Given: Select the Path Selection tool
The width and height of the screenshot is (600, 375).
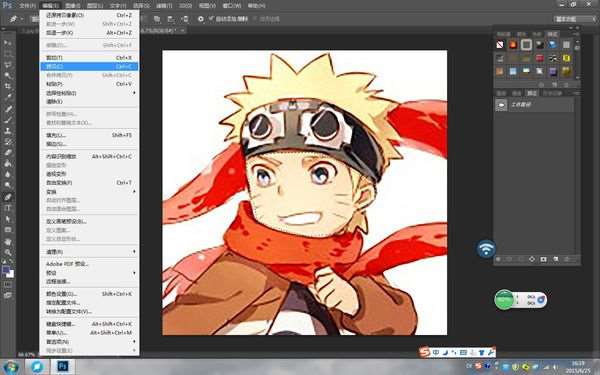Looking at the screenshot, I should tap(8, 219).
